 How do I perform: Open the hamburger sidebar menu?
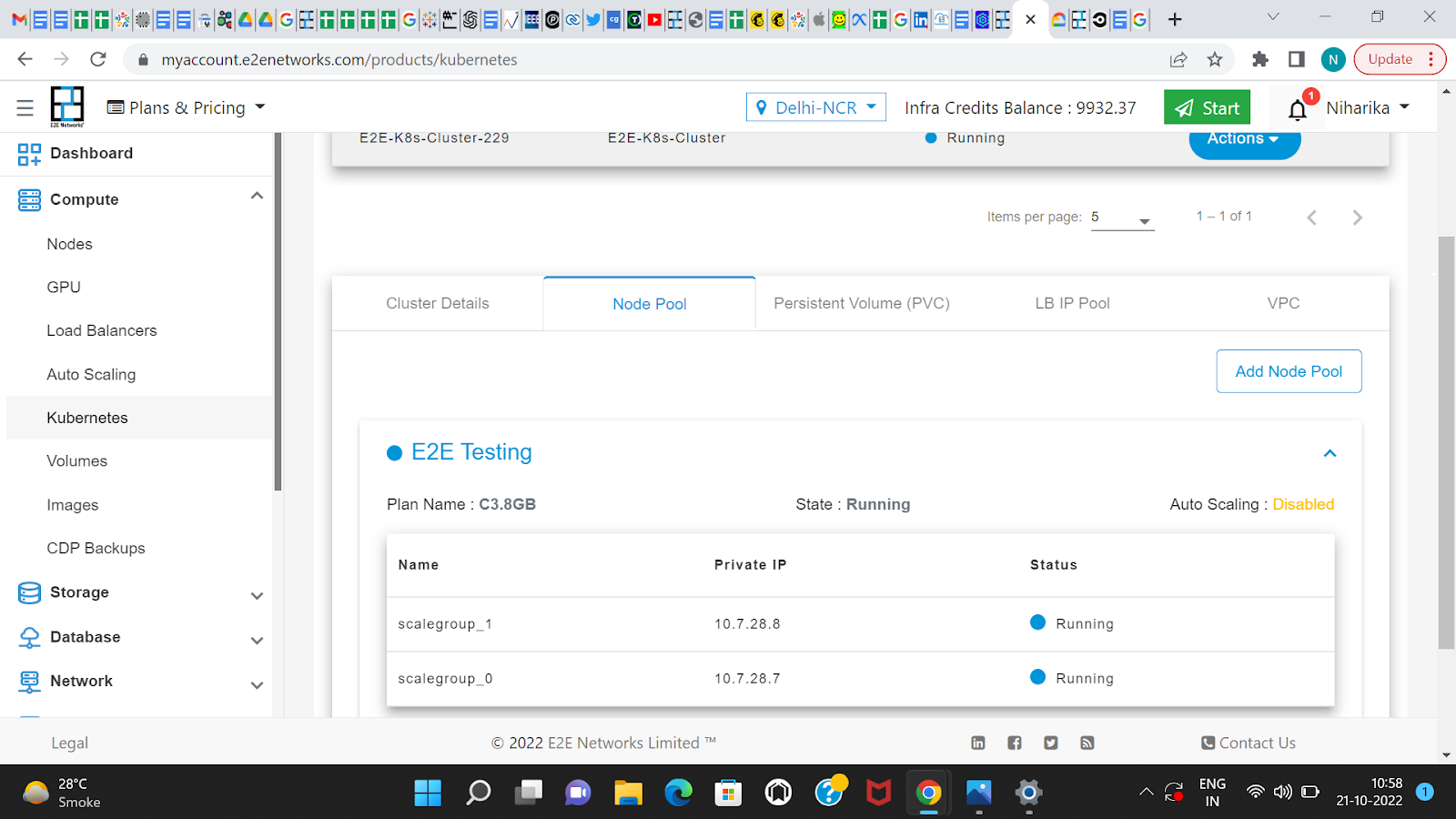pyautogui.click(x=25, y=108)
